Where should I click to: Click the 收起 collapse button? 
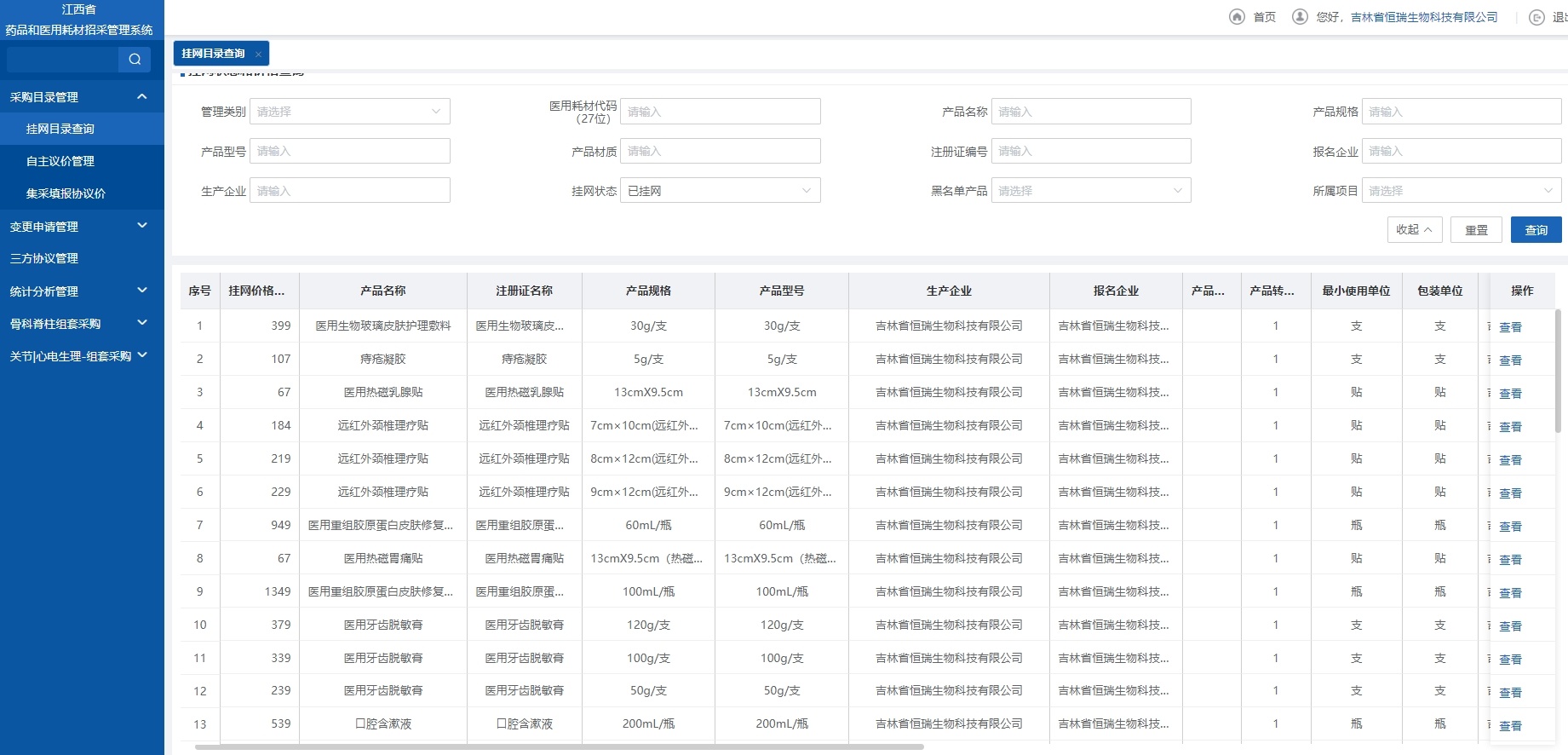point(1414,229)
